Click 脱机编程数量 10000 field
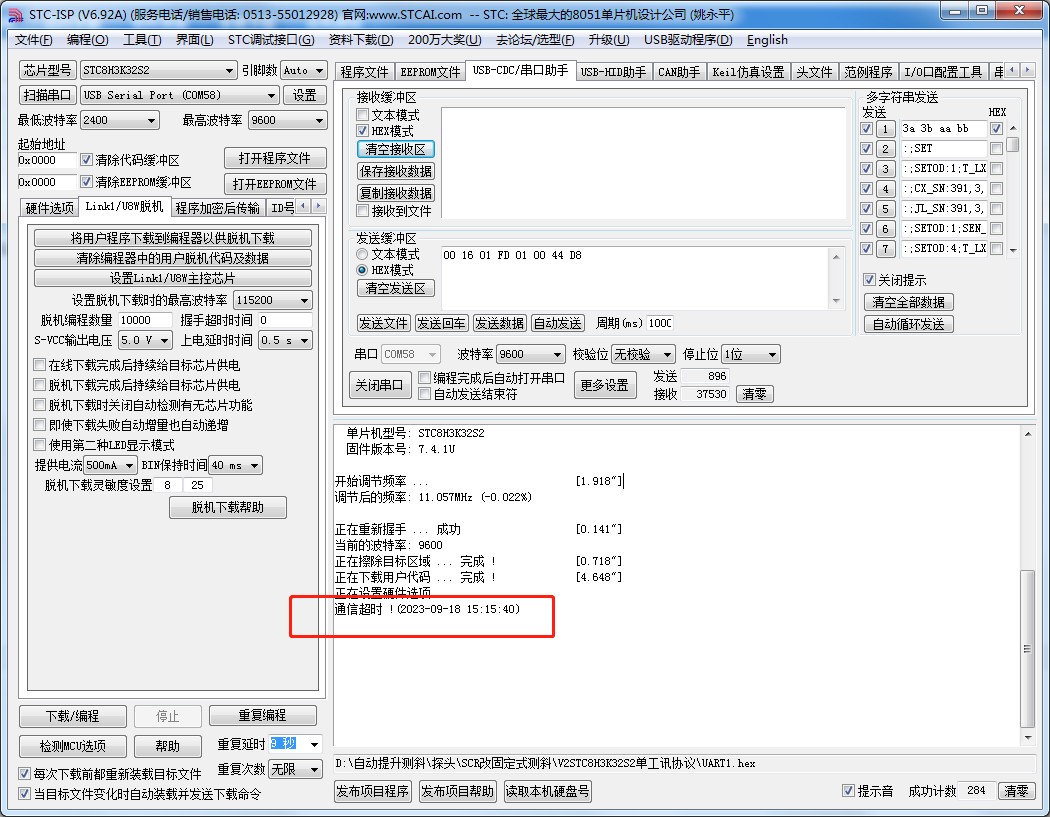The image size is (1050, 817). click(x=145, y=320)
